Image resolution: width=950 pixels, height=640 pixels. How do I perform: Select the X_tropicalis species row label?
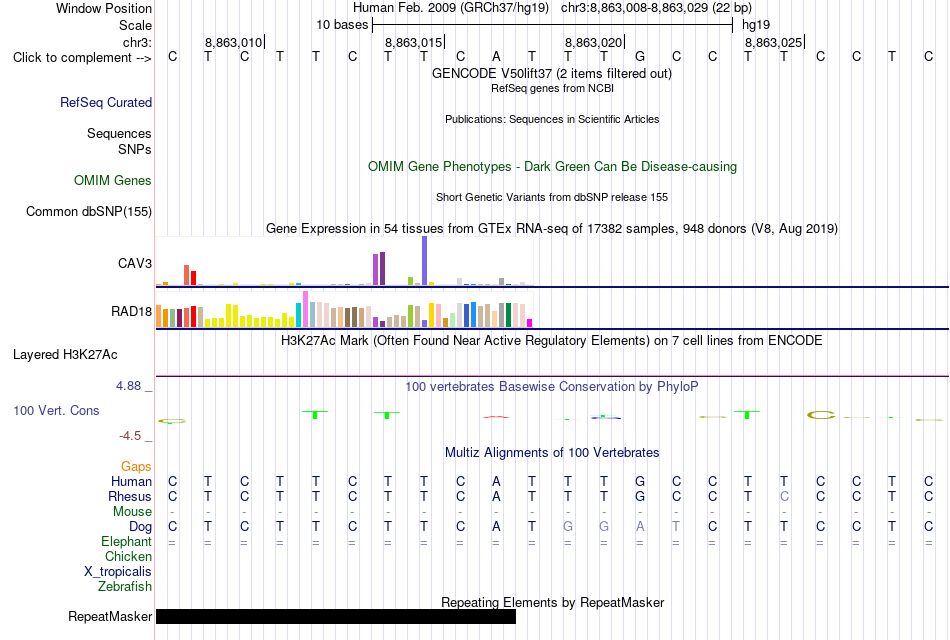click(118, 572)
